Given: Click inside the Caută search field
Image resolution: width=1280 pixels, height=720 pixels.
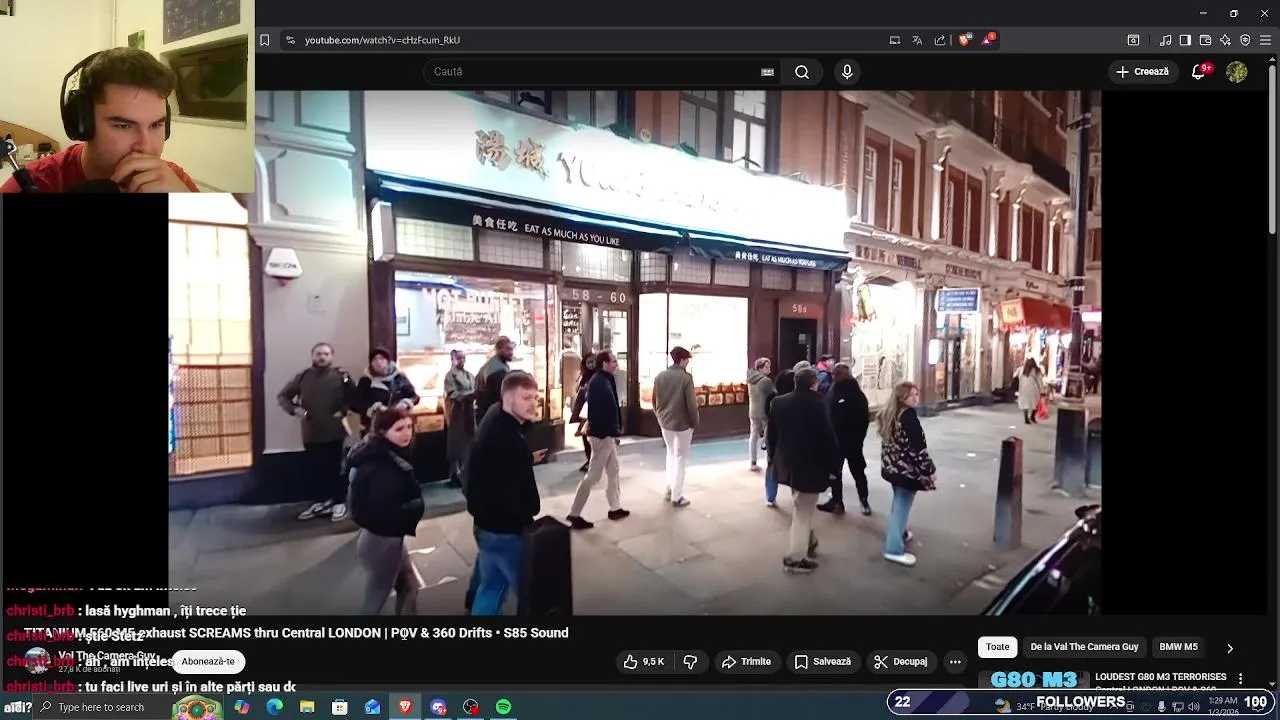Looking at the screenshot, I should tap(590, 72).
